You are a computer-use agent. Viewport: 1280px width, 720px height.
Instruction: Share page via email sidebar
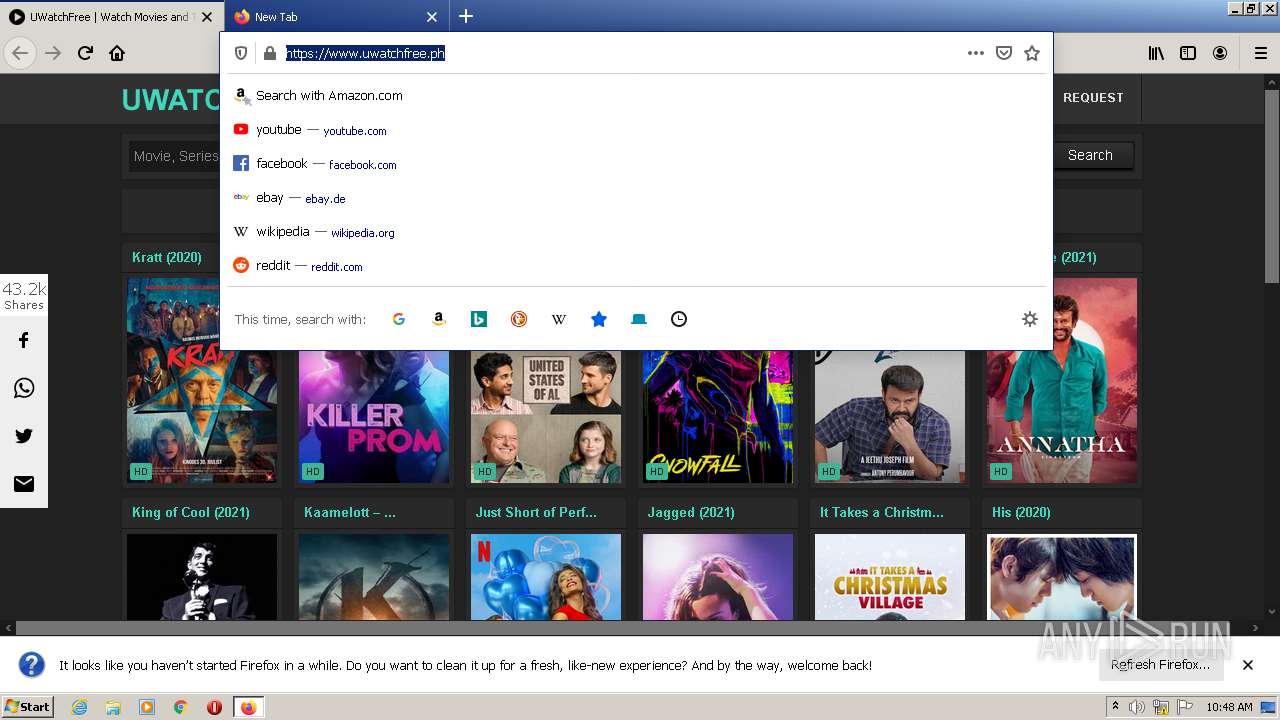24,484
